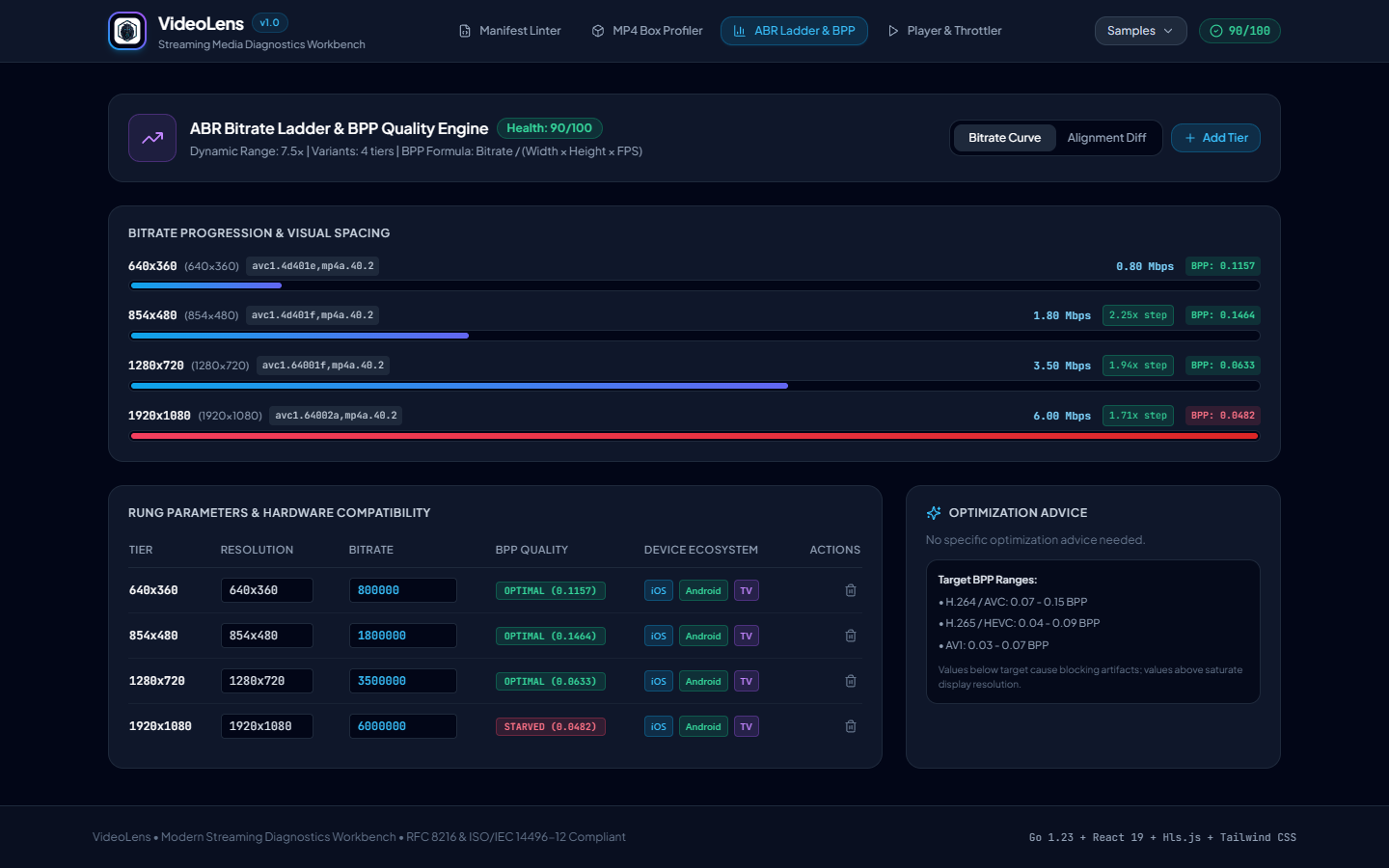
Task: Click the TV badge in 1280x720 row
Action: point(747,681)
